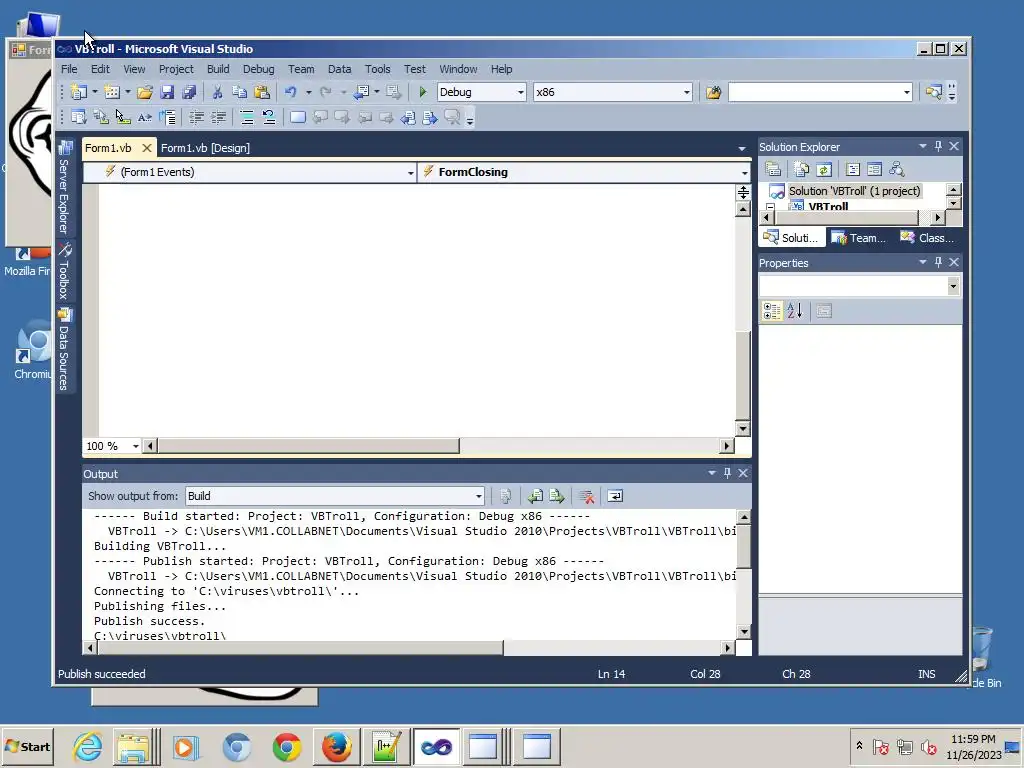Toggle auto-hide pin on Solution Explorer
The width and height of the screenshot is (1024, 768).
point(938,146)
